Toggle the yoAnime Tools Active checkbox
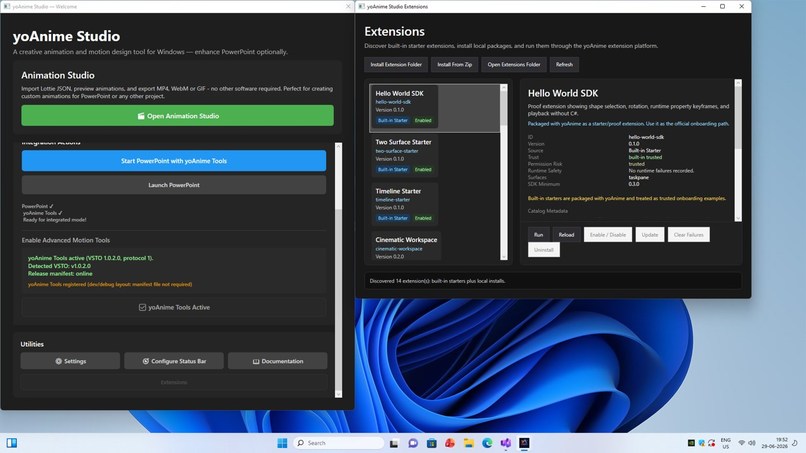Image resolution: width=806 pixels, height=453 pixels. 142,307
